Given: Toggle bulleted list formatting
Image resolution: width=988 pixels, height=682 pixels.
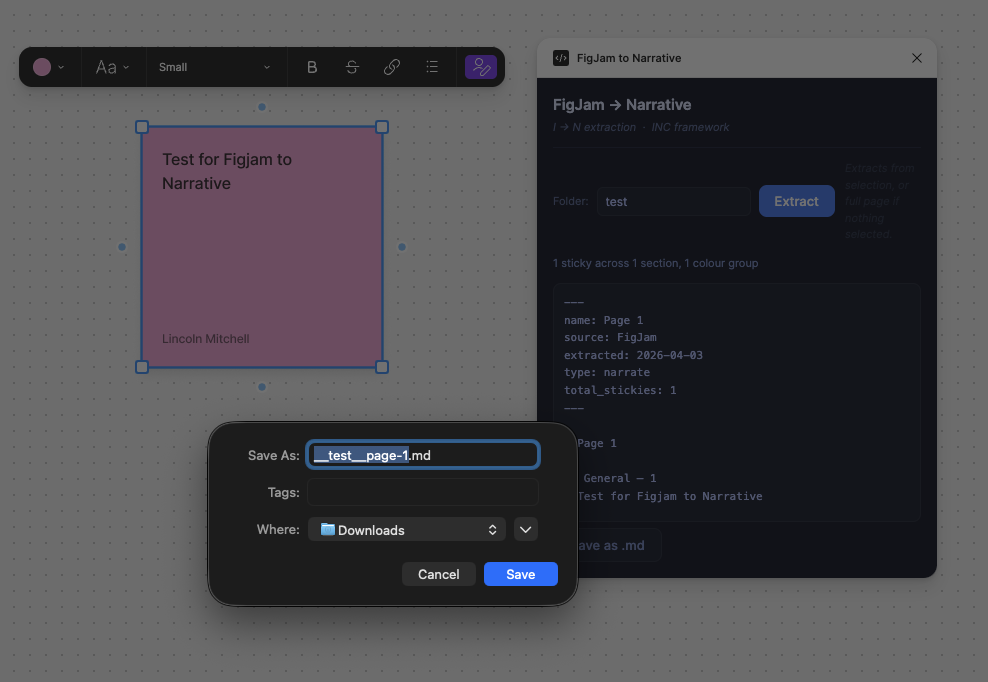Looking at the screenshot, I should [x=432, y=67].
